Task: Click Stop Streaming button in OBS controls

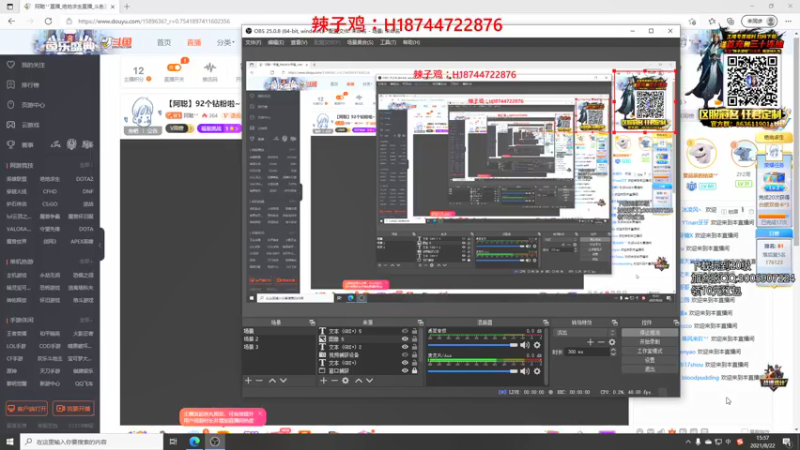Action: coord(649,333)
